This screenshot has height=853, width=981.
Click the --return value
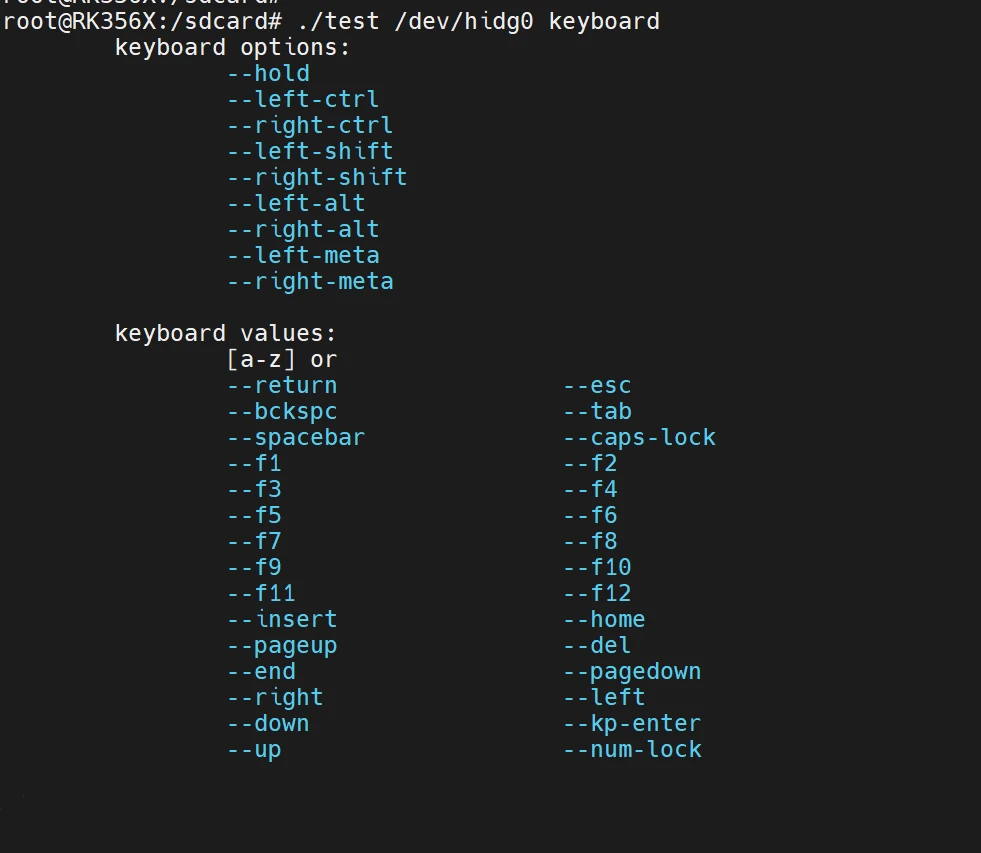click(x=282, y=386)
